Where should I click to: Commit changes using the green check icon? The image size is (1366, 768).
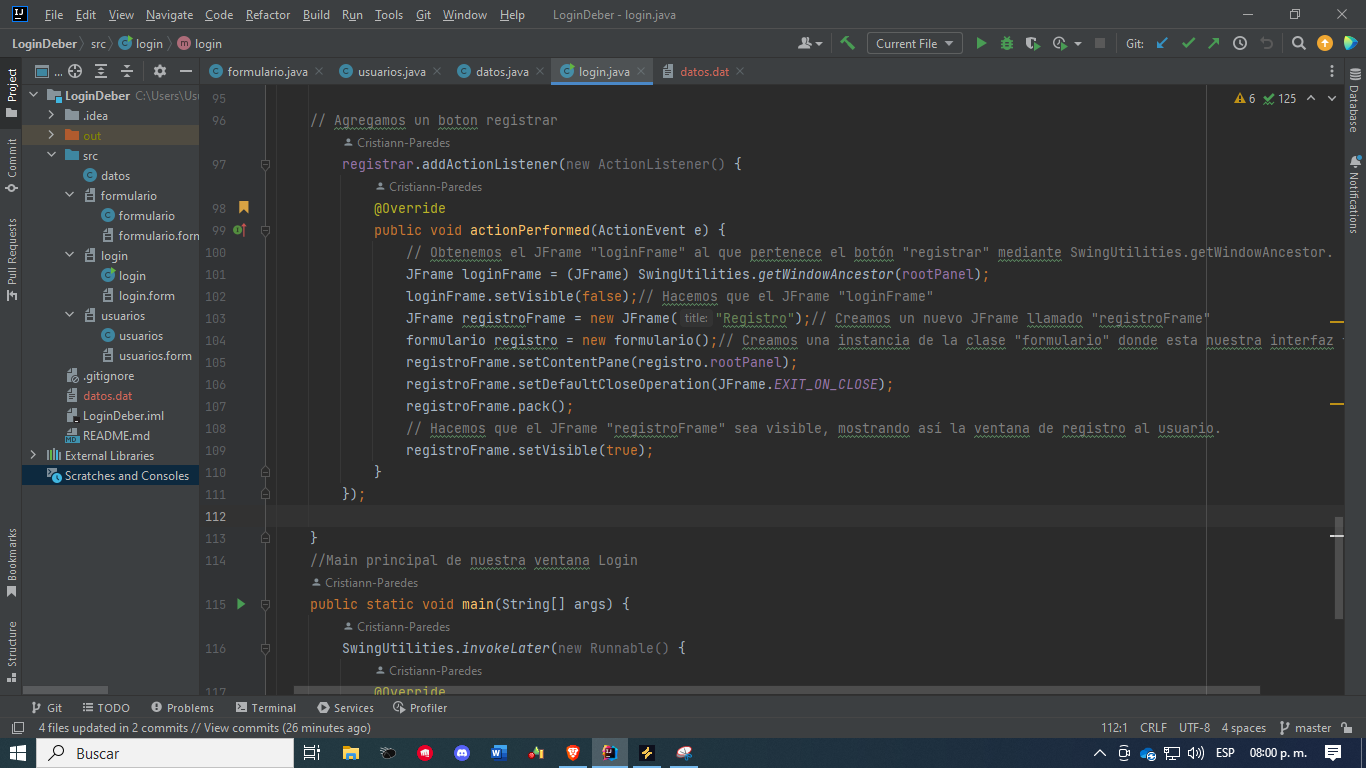coord(1188,43)
